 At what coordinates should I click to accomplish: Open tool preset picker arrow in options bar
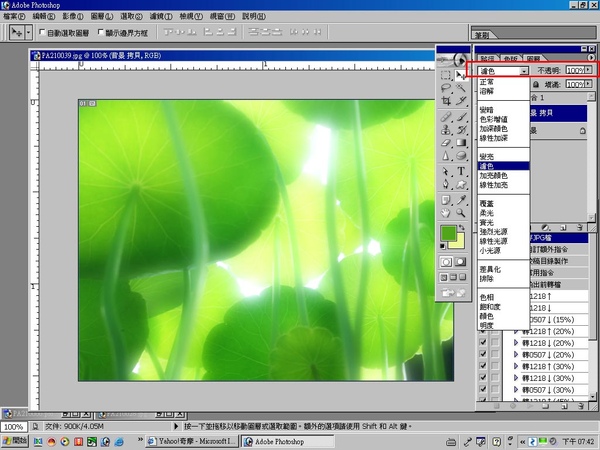[x=29, y=33]
